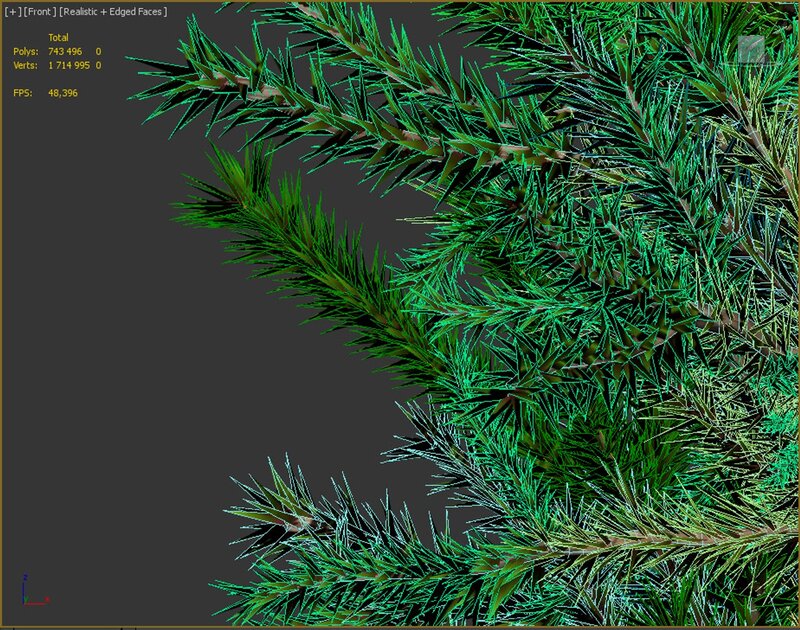Screen dimensions: 800x630
Task: Click the Verts label in viewport statistics
Action: pos(25,65)
